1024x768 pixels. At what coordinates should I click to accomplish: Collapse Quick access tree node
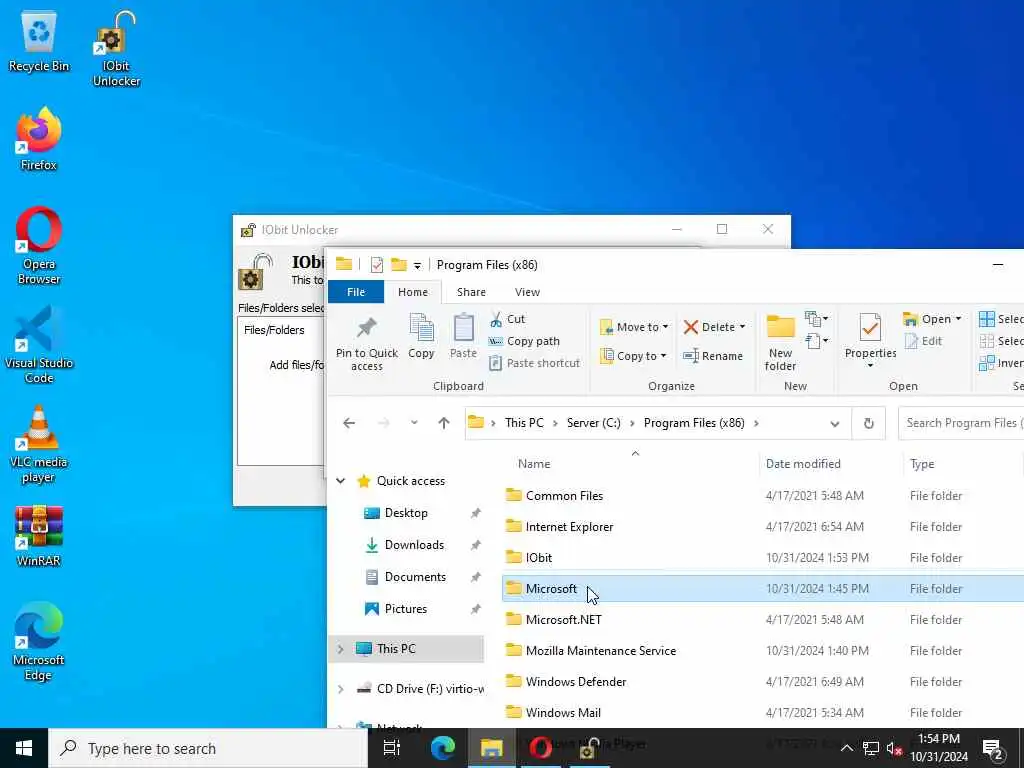tap(340, 481)
